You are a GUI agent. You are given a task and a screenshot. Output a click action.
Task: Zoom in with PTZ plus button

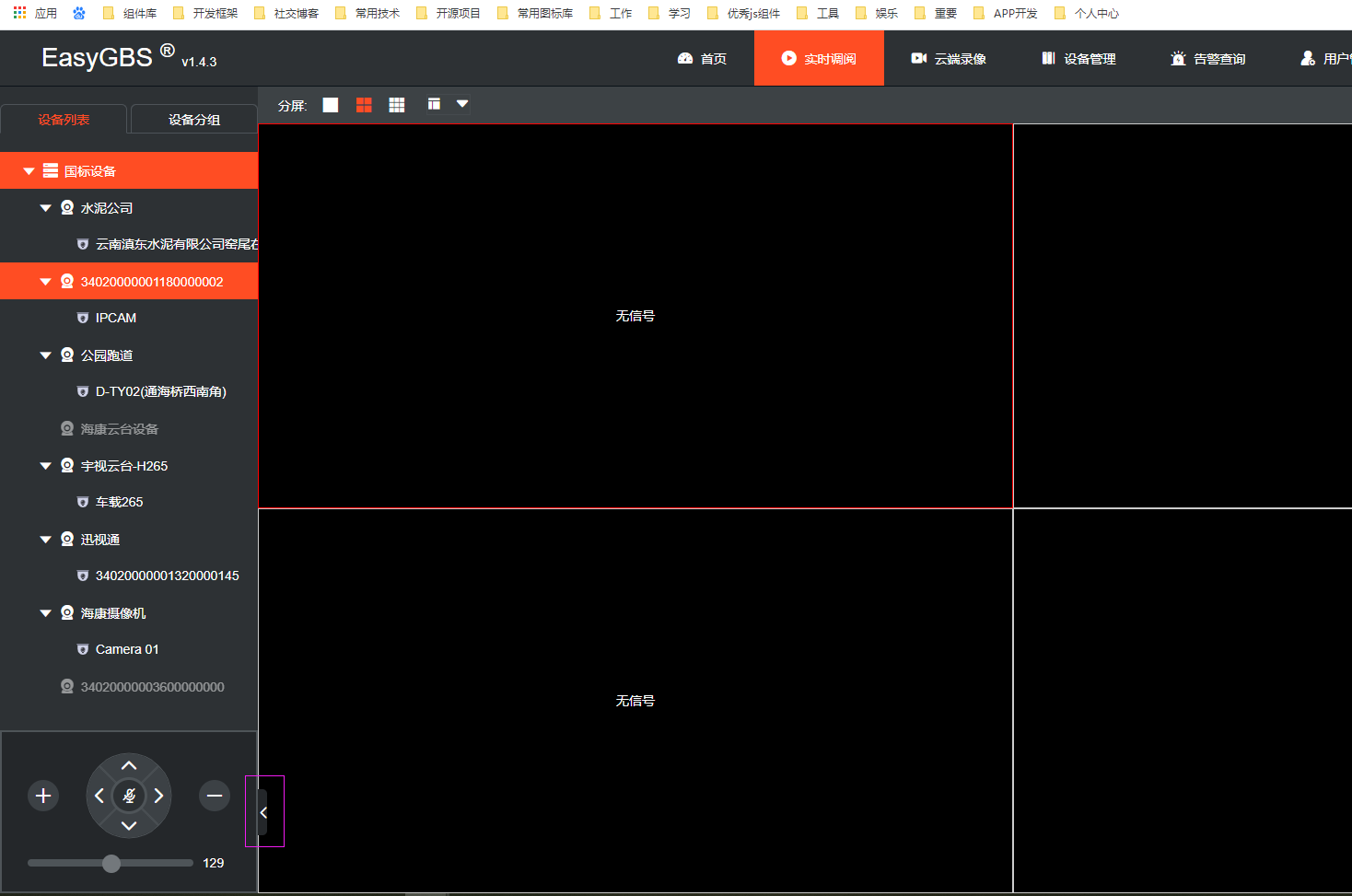click(43, 796)
